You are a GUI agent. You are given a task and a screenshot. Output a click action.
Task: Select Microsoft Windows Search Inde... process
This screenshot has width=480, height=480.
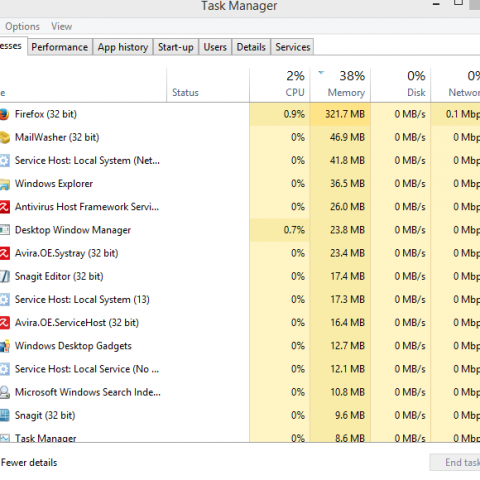coord(240,392)
